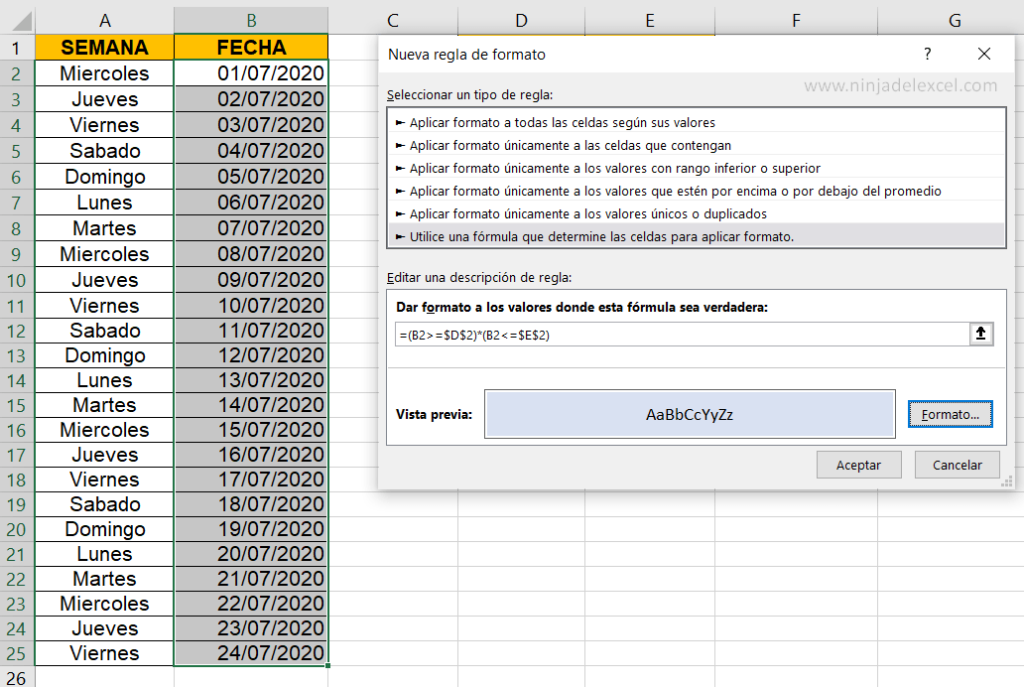The height and width of the screenshot is (687, 1024).
Task: Click the SEMANA header cell
Action: (x=104, y=48)
